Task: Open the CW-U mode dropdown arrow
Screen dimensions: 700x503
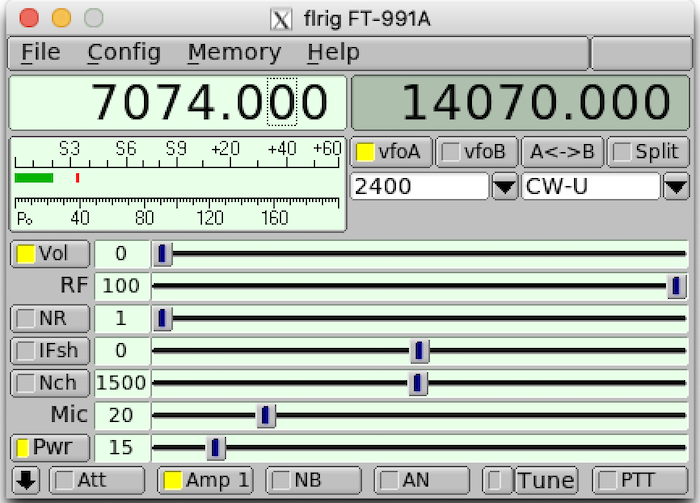Action: tap(677, 186)
